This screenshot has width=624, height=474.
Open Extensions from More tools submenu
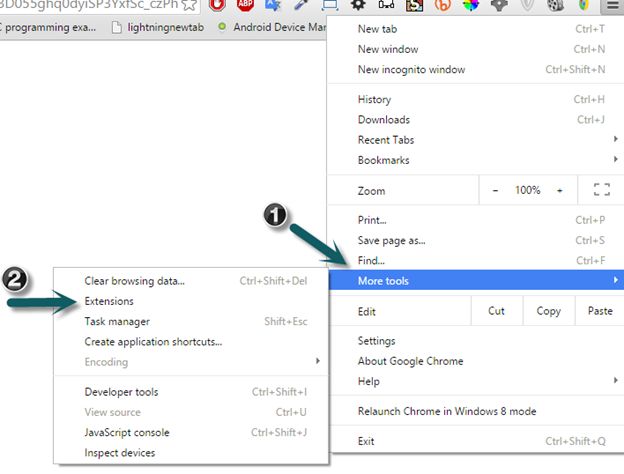(x=191, y=301)
